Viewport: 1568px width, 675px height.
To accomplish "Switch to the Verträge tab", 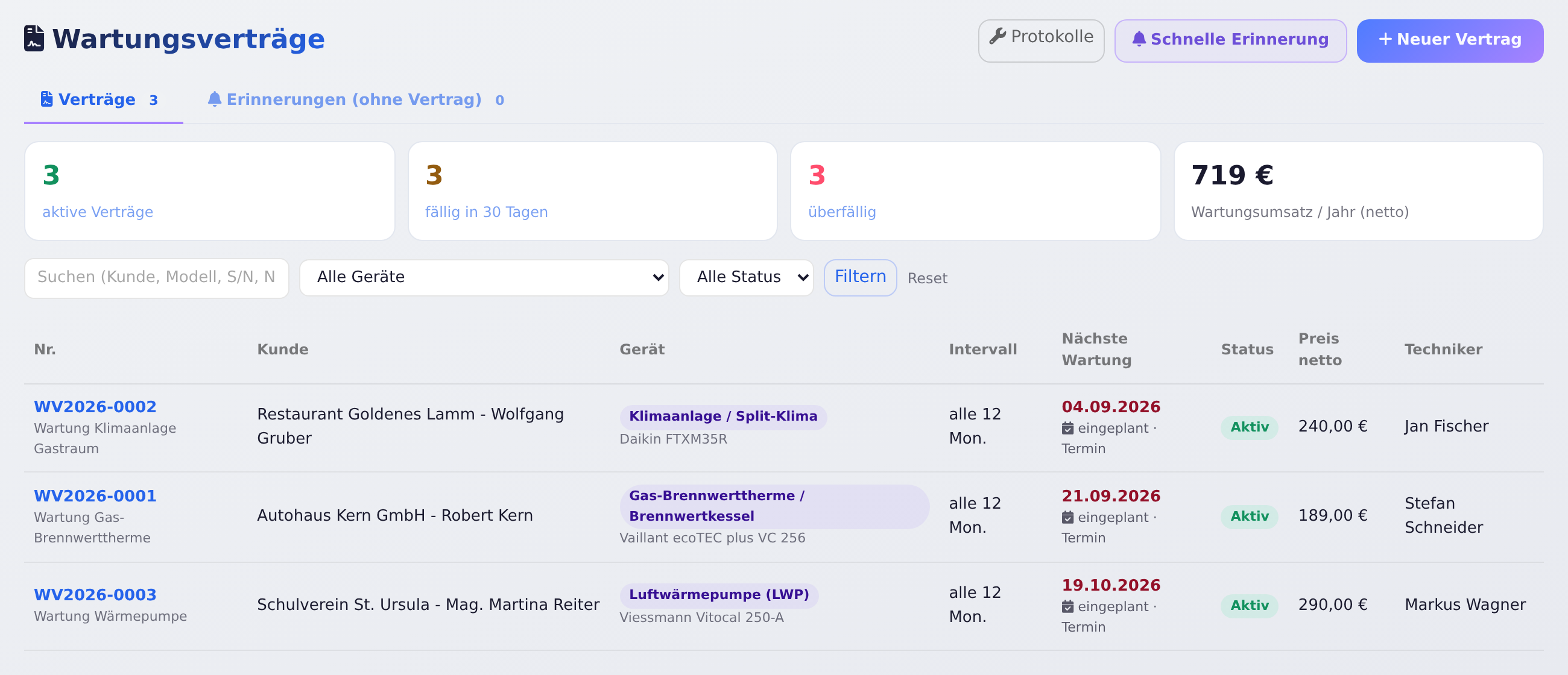I will pyautogui.click(x=104, y=99).
